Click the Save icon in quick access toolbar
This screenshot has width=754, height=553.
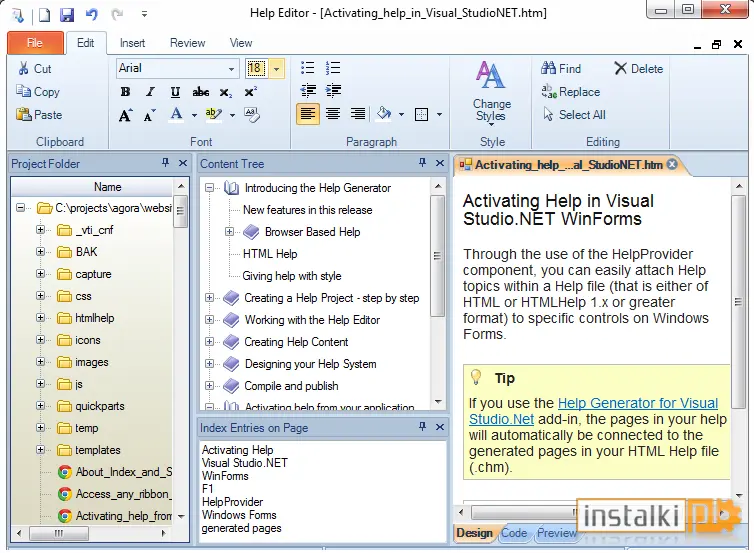[67, 14]
